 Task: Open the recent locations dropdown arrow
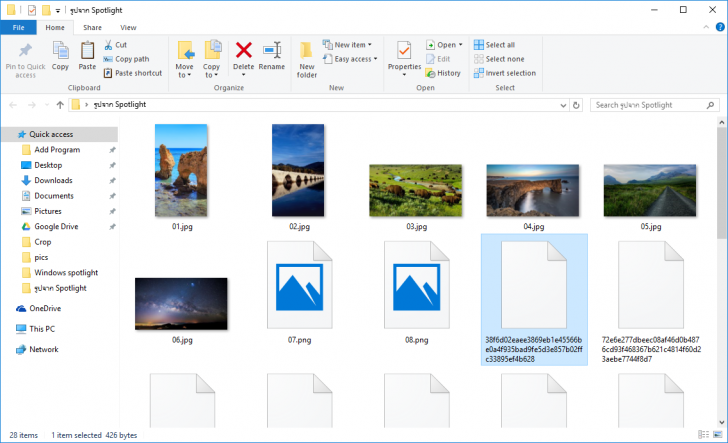click(x=47, y=105)
